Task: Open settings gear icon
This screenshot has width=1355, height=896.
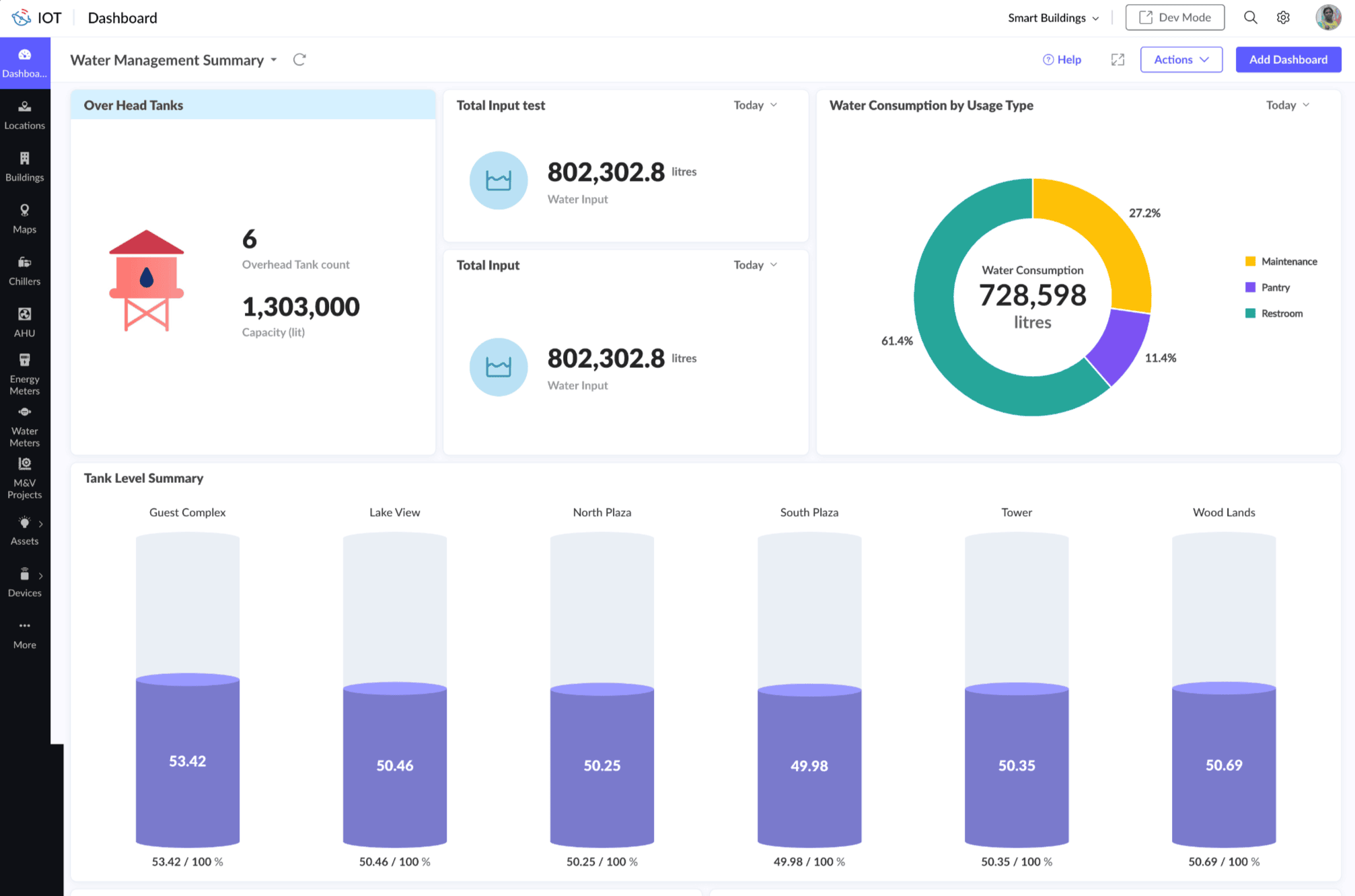Action: click(1283, 17)
